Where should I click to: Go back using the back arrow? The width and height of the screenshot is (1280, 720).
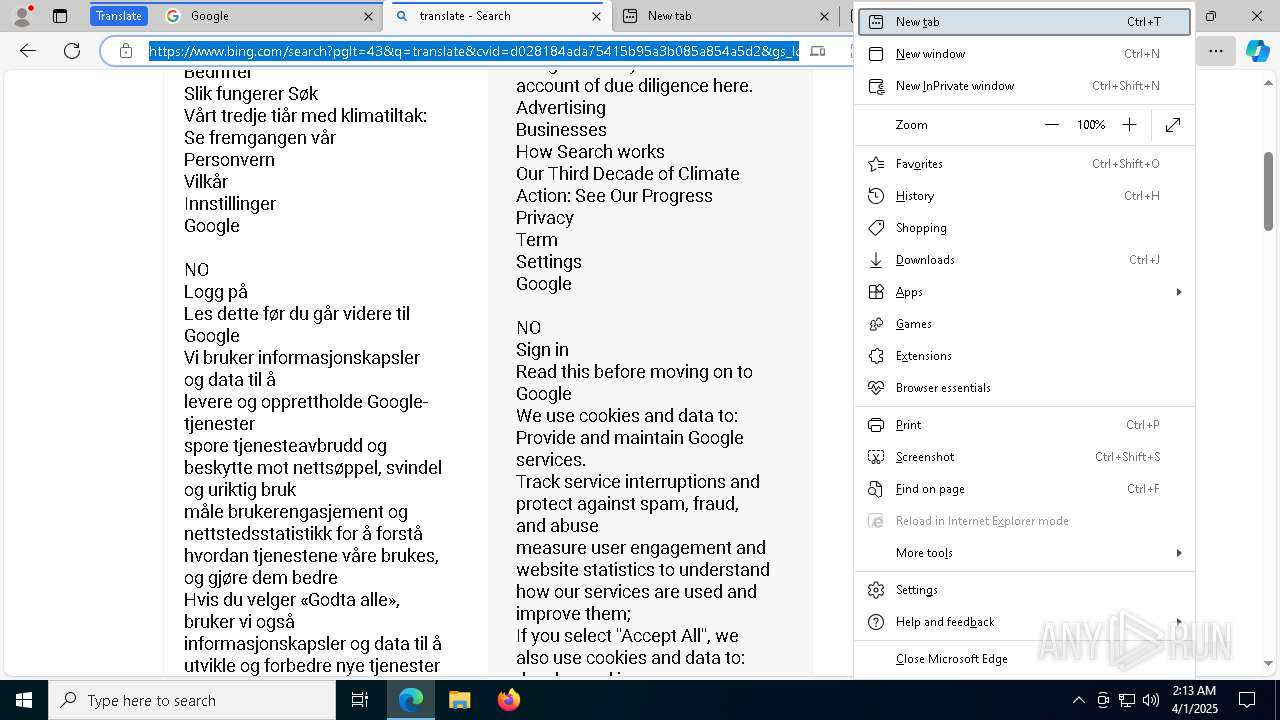tap(28, 51)
